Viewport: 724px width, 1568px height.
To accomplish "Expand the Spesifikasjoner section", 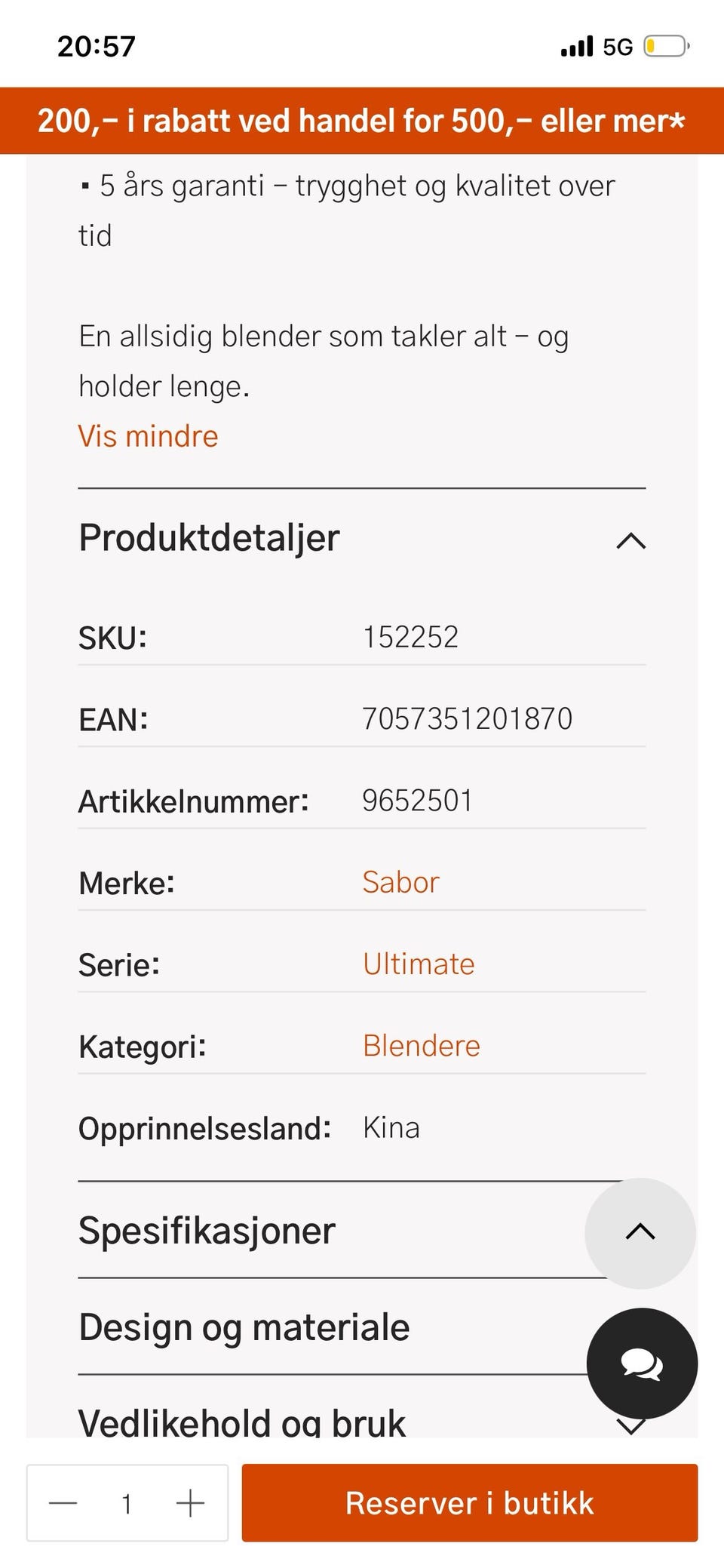I will (x=207, y=1231).
